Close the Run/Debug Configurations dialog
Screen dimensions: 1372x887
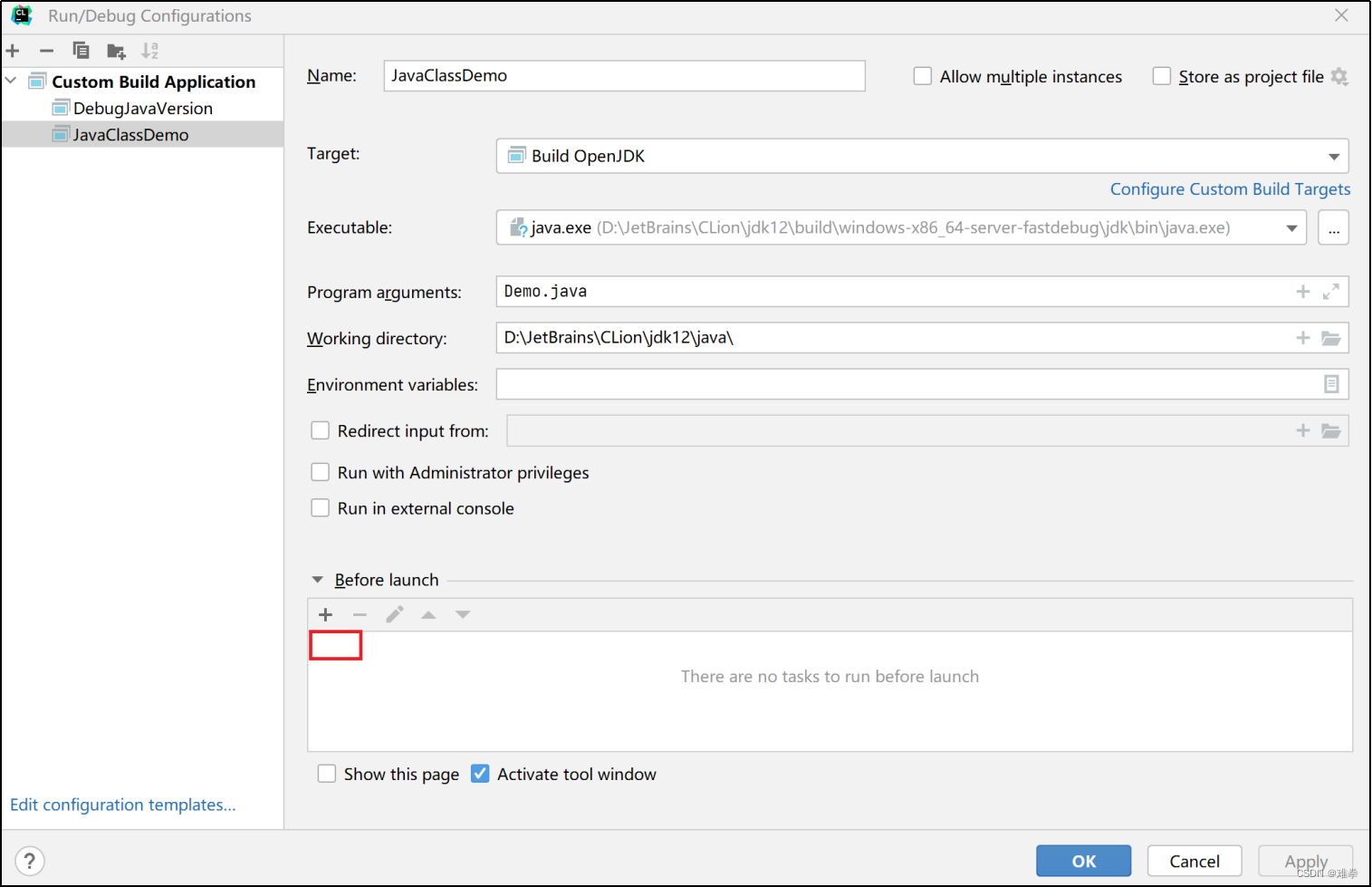(1341, 15)
